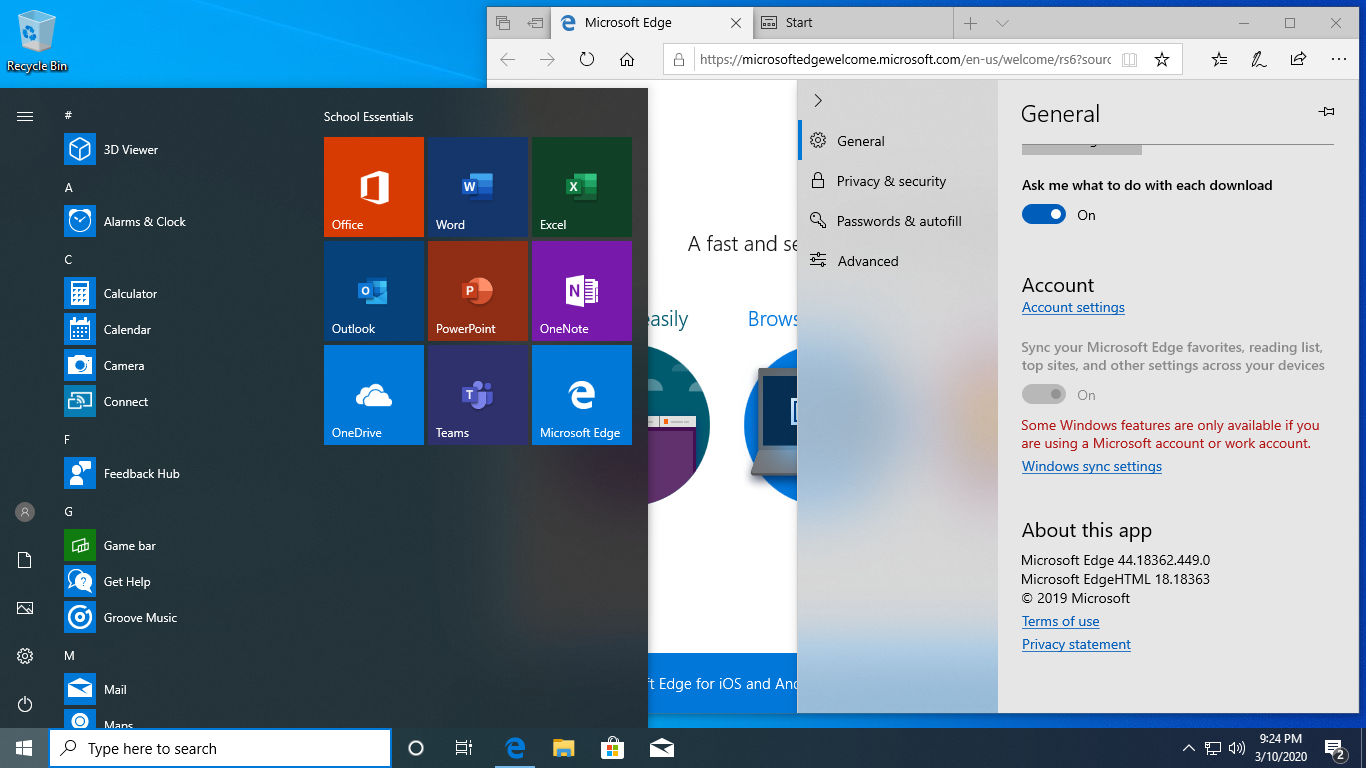Open the OneNote tile
This screenshot has height=768, width=1366.
pos(582,291)
